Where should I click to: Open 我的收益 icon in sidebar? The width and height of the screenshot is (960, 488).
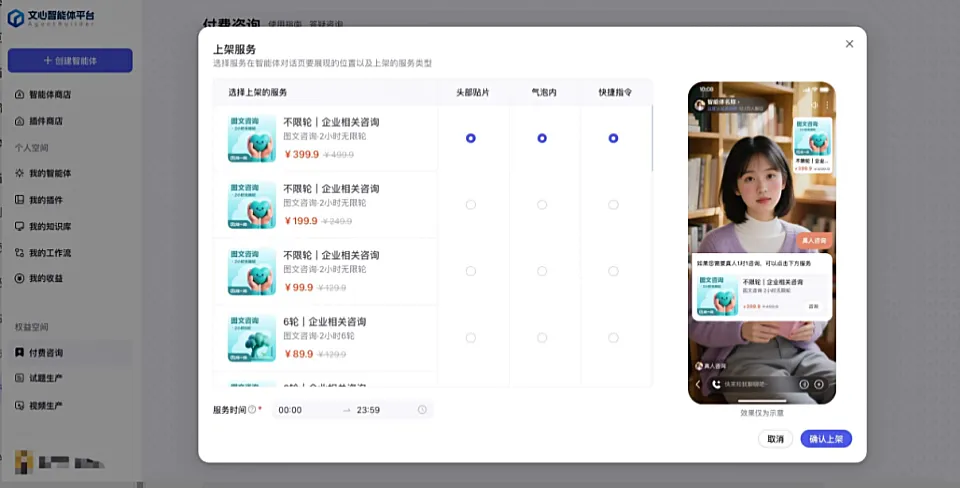tap(20, 278)
